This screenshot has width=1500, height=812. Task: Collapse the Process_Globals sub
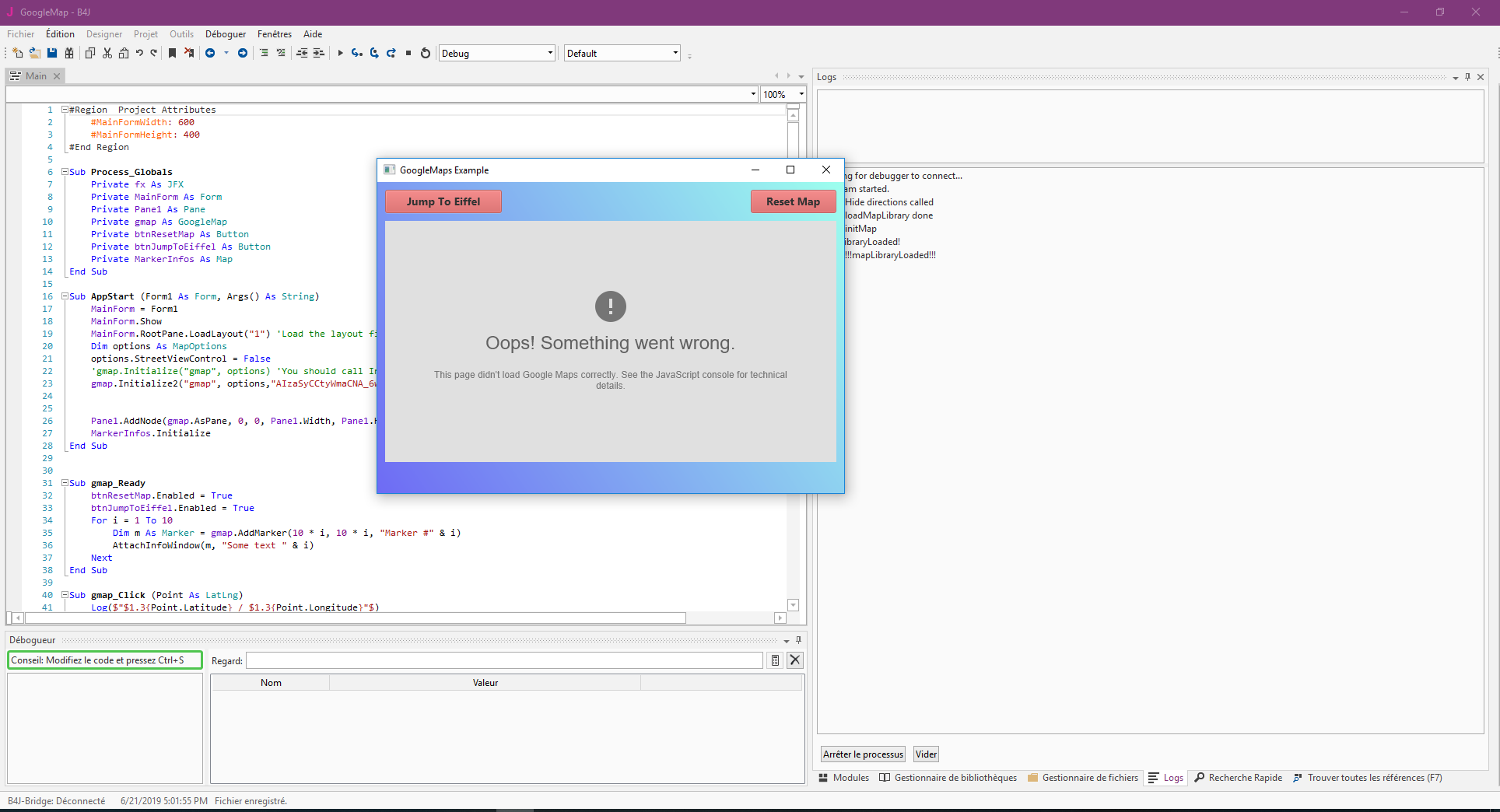coord(65,172)
